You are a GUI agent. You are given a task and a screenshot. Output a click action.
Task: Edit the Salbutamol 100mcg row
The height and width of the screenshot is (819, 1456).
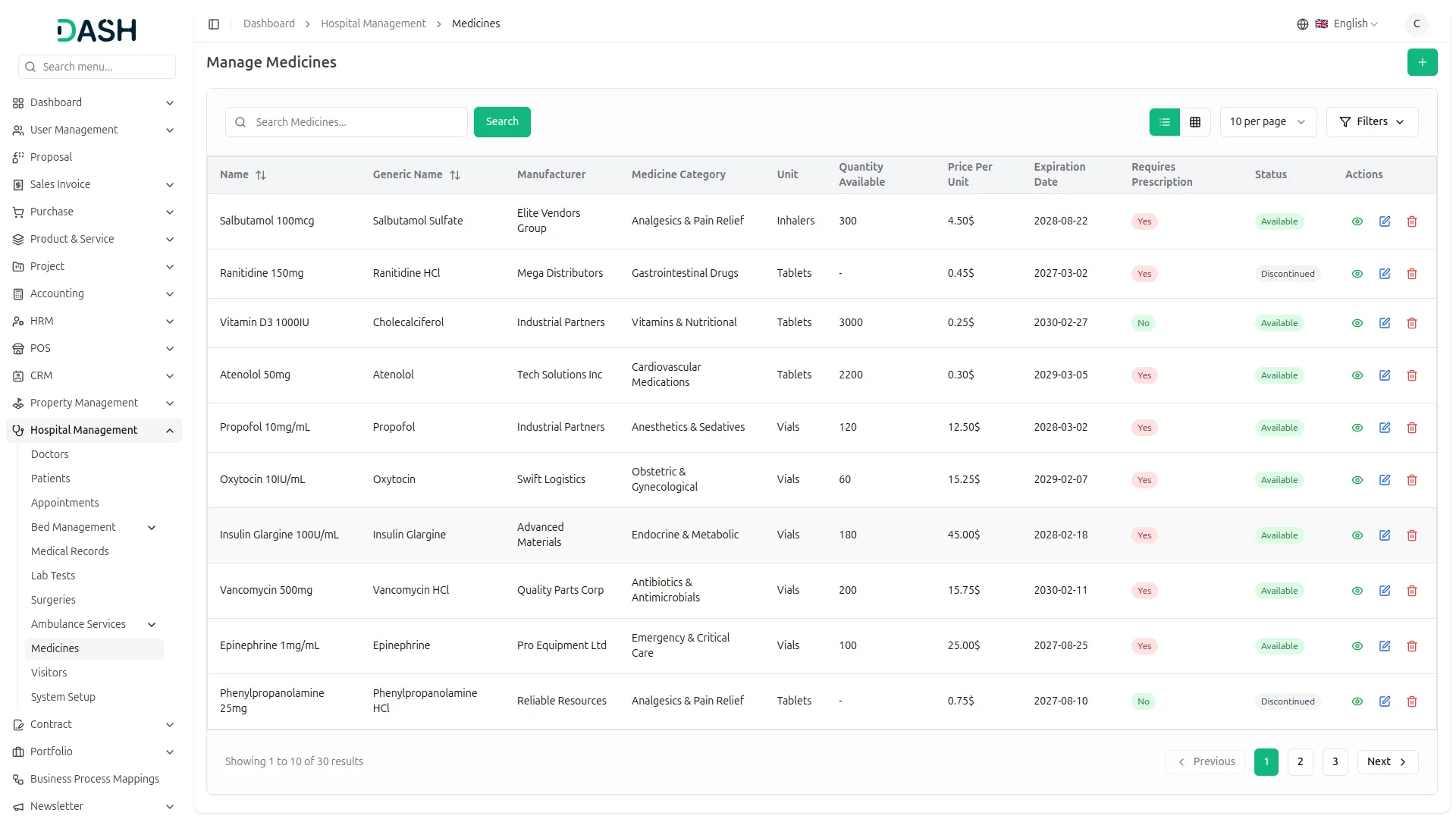click(1384, 221)
